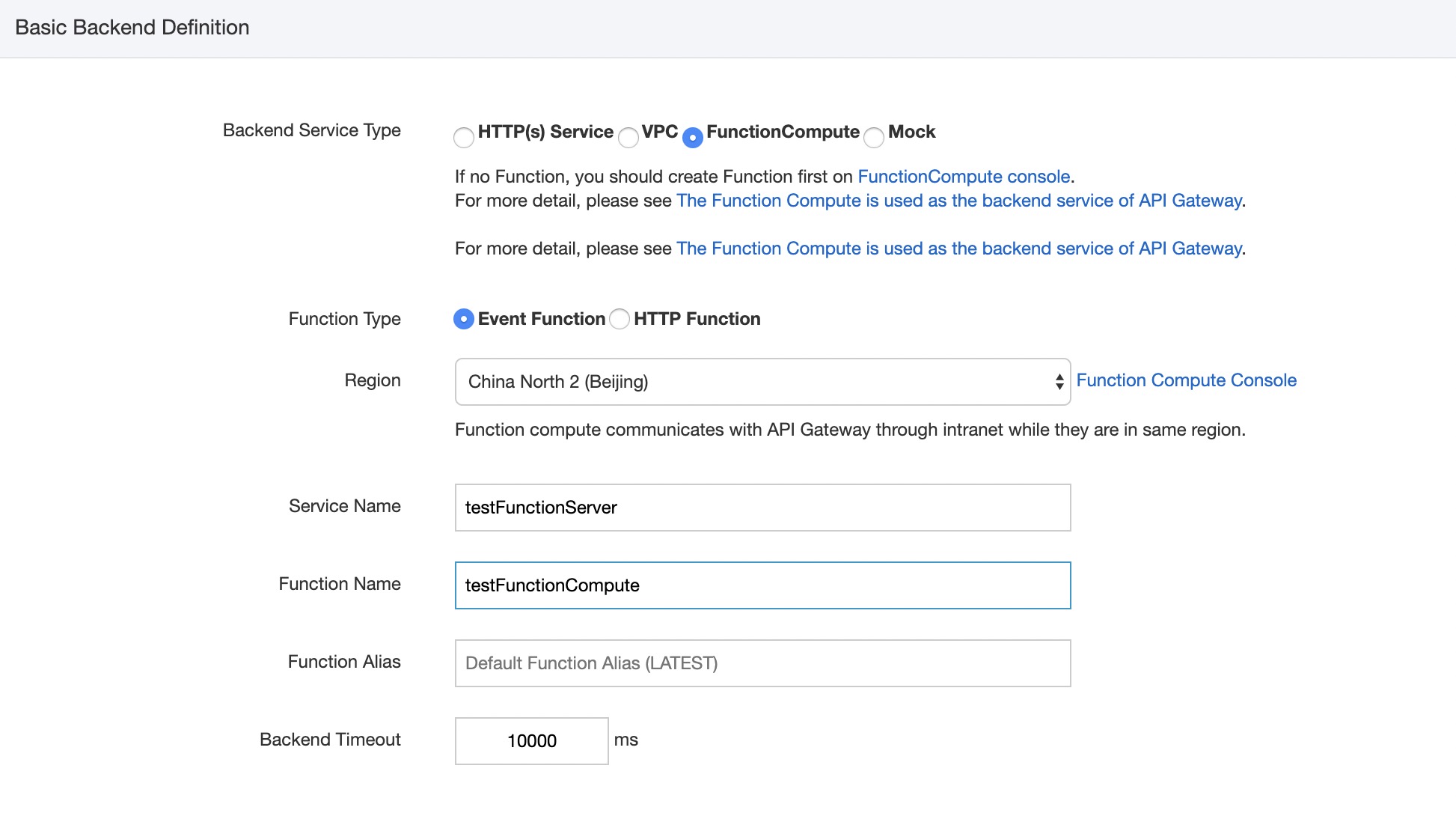This screenshot has height=813, width=1456.
Task: Click the 'Function Alias' label
Action: tap(344, 662)
